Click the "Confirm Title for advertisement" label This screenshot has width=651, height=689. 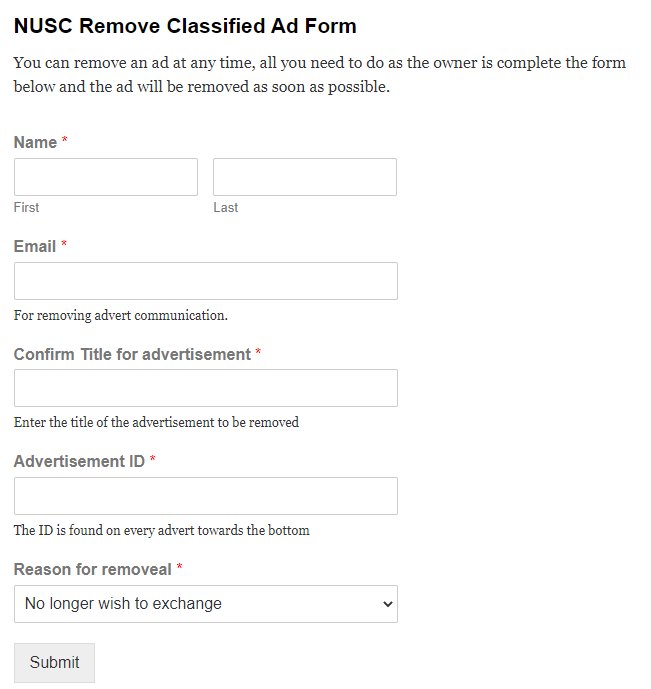132,354
